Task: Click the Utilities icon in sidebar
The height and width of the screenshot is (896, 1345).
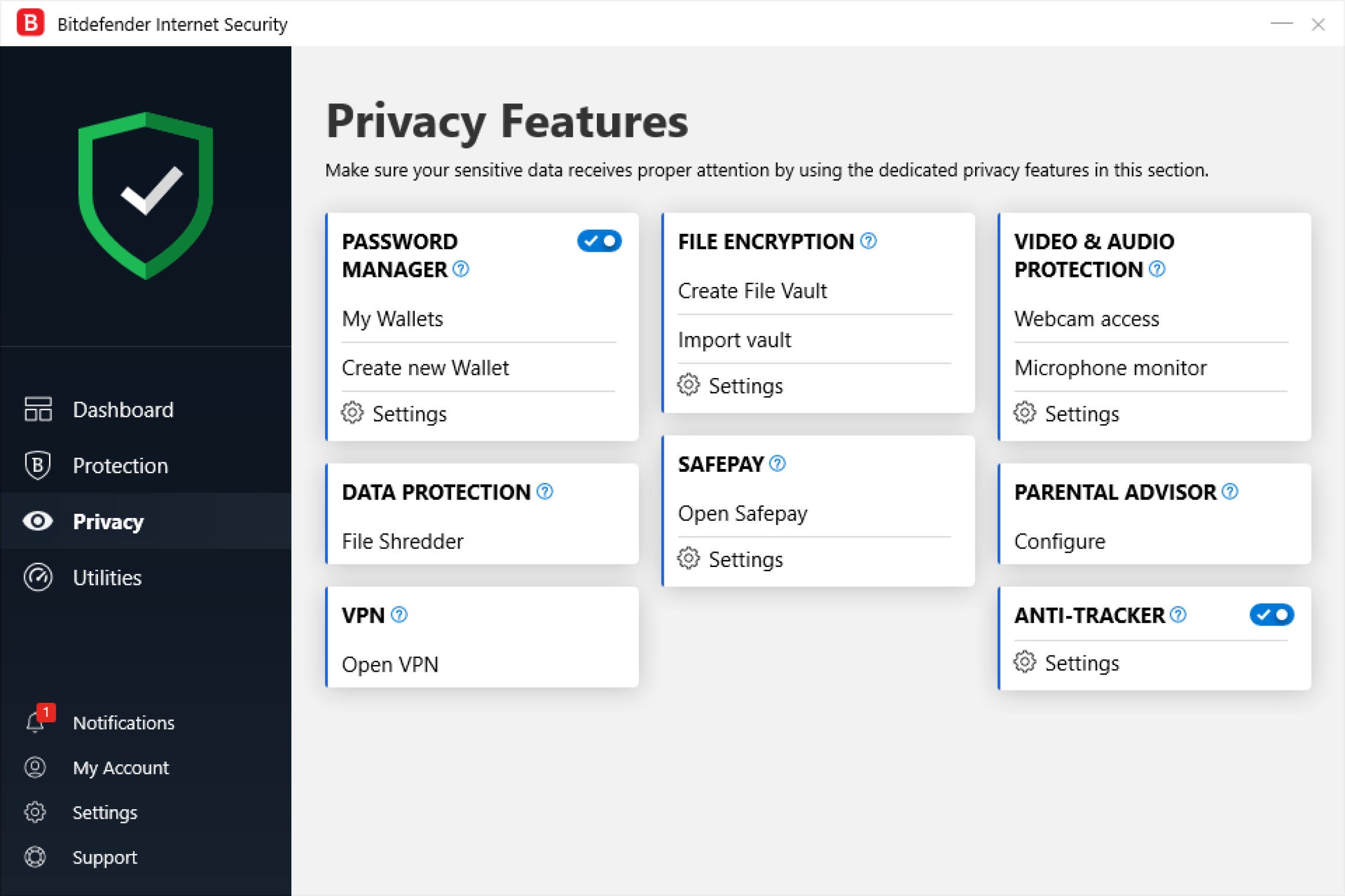Action: tap(39, 576)
